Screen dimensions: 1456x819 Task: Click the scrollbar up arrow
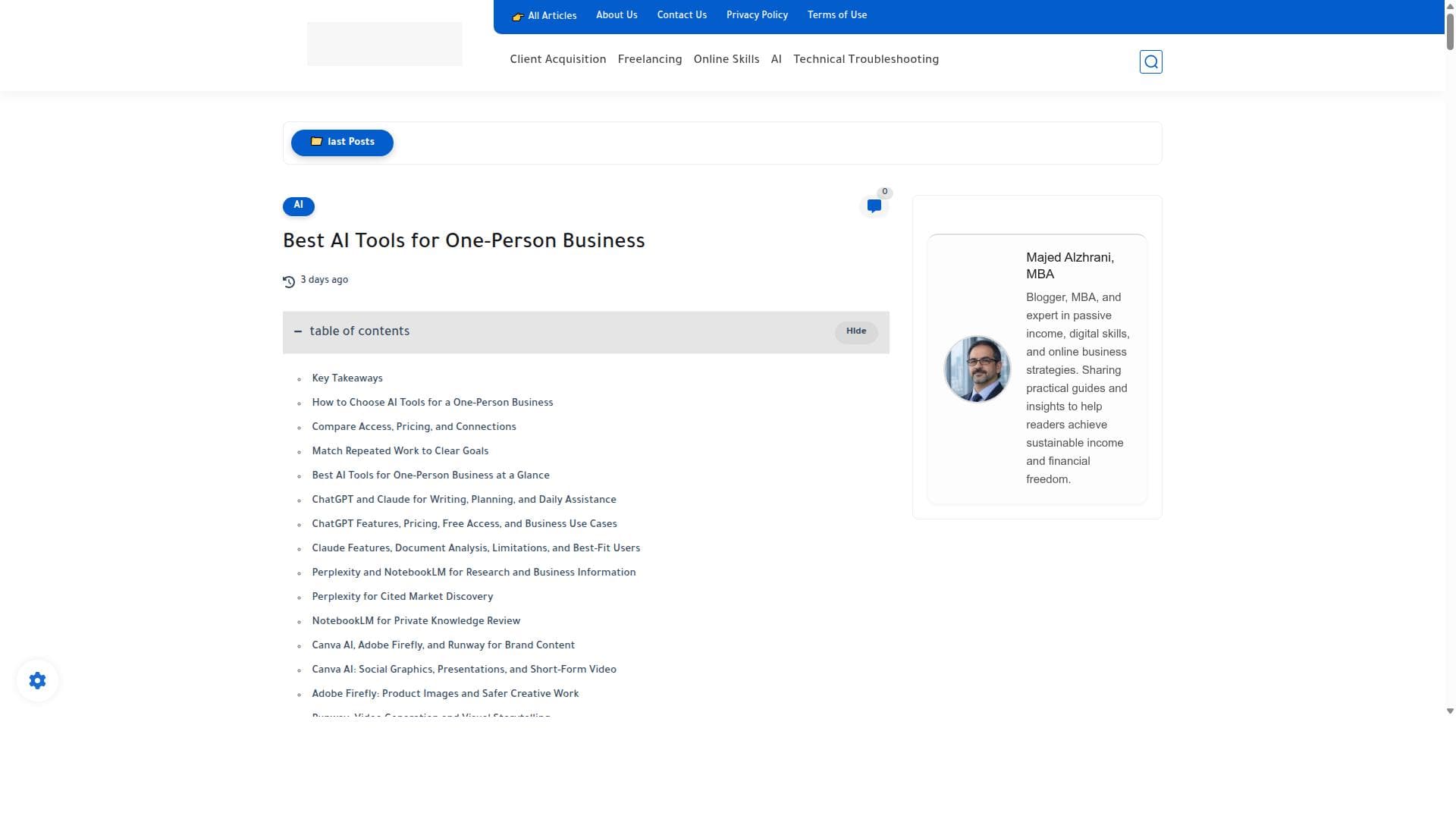1450,5
